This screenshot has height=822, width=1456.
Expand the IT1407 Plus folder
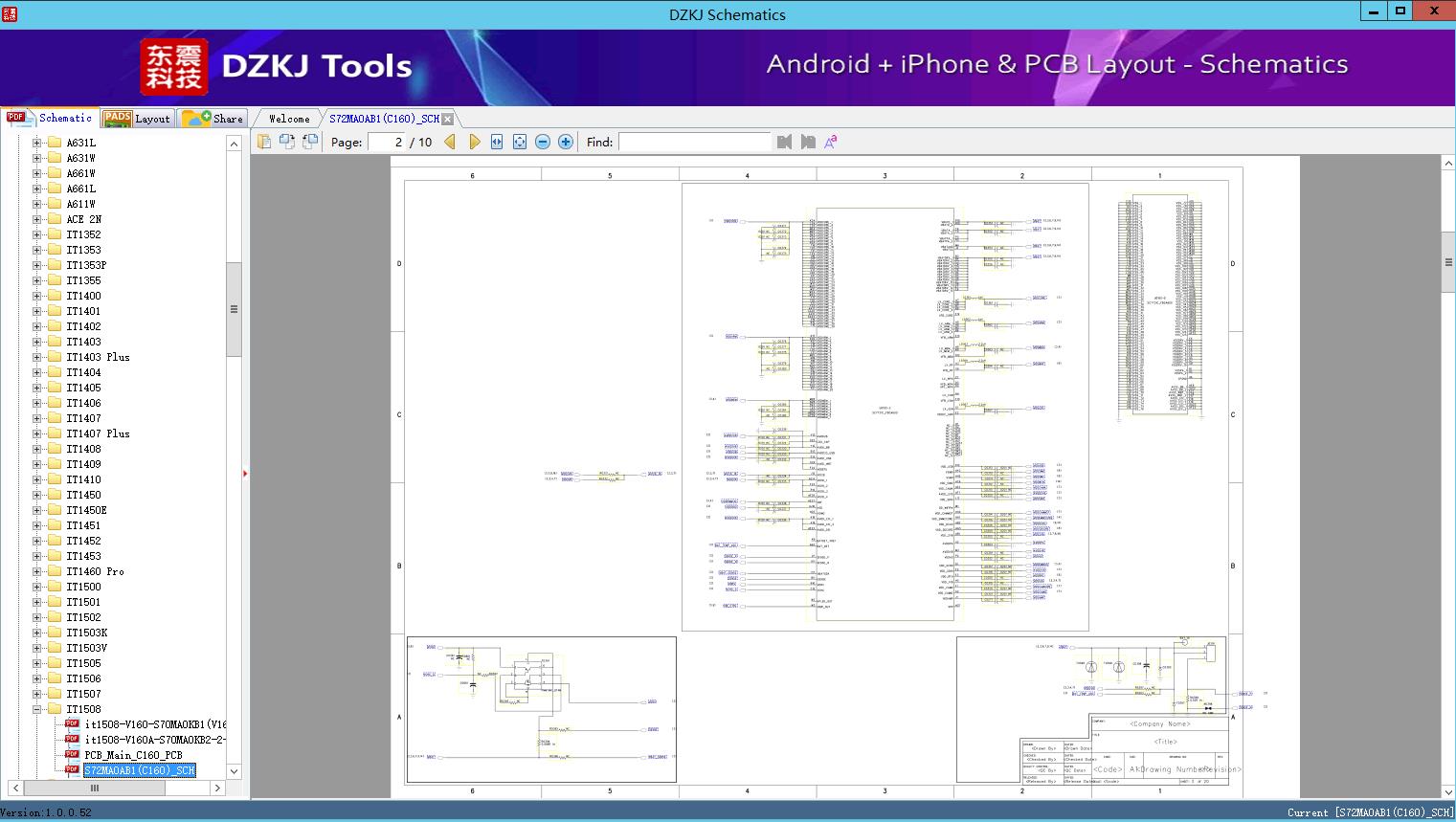(36, 433)
